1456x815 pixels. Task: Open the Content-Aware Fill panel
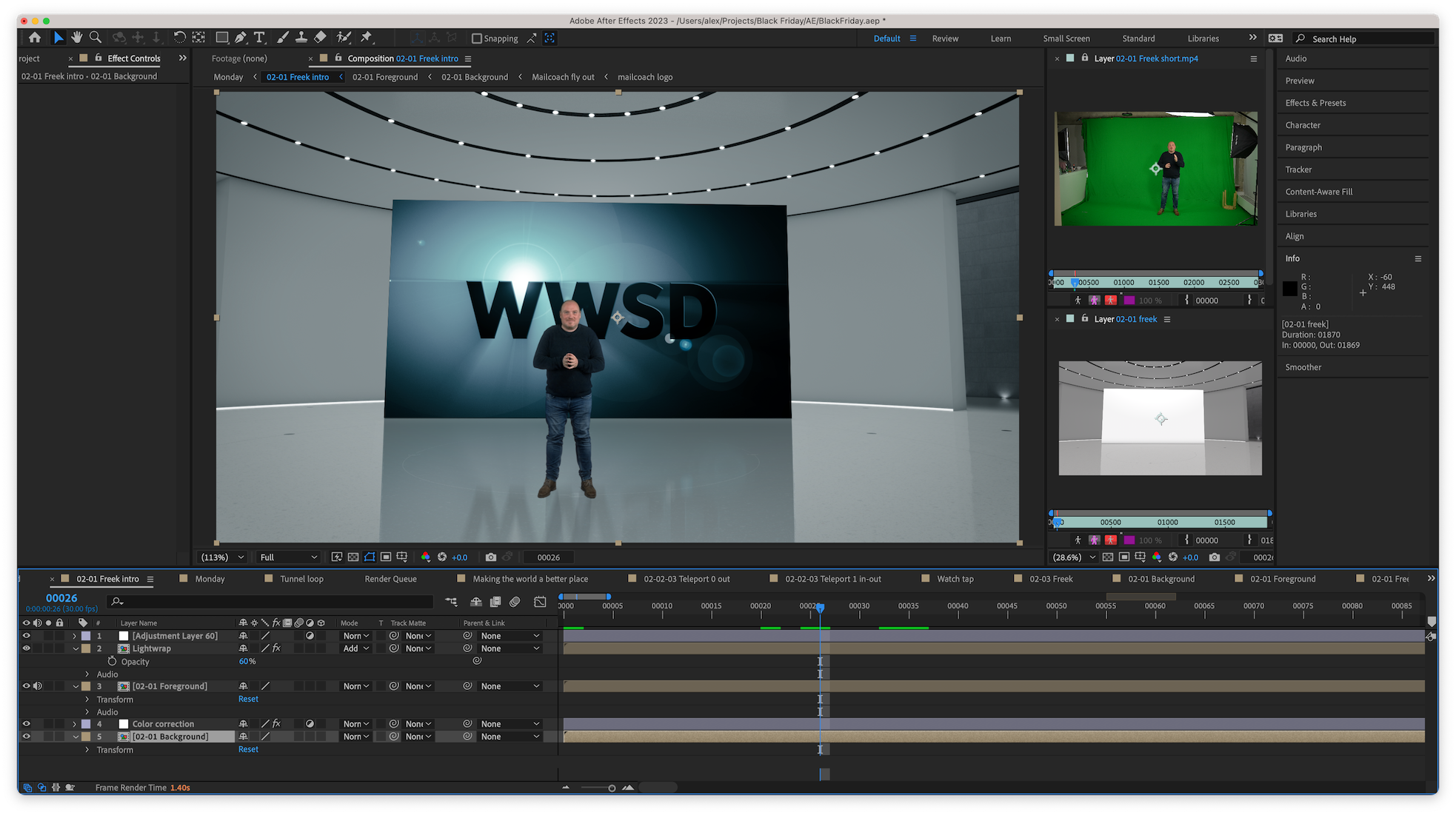1318,192
